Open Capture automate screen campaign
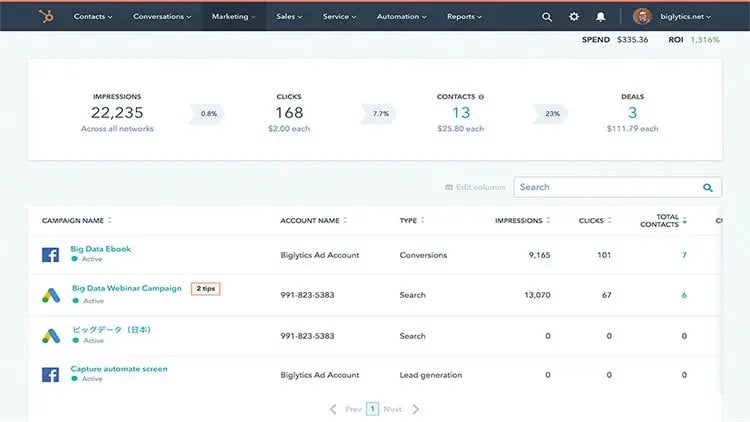Image resolution: width=750 pixels, height=422 pixels. click(x=119, y=369)
